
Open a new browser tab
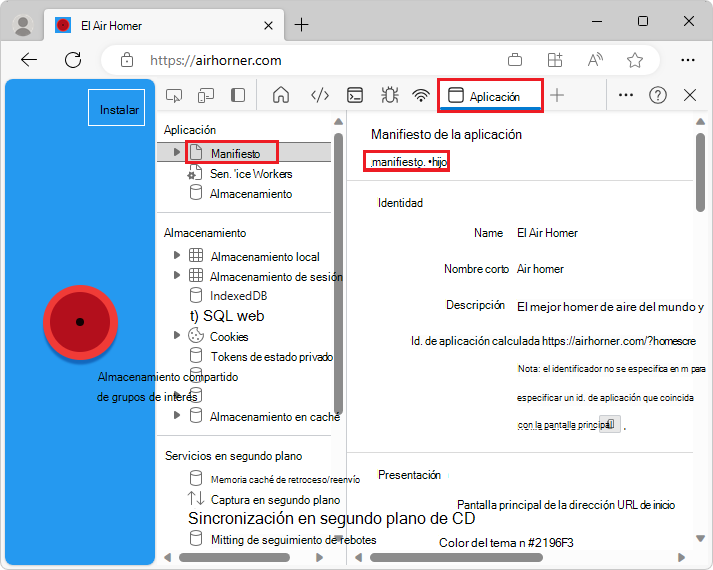tap(301, 25)
